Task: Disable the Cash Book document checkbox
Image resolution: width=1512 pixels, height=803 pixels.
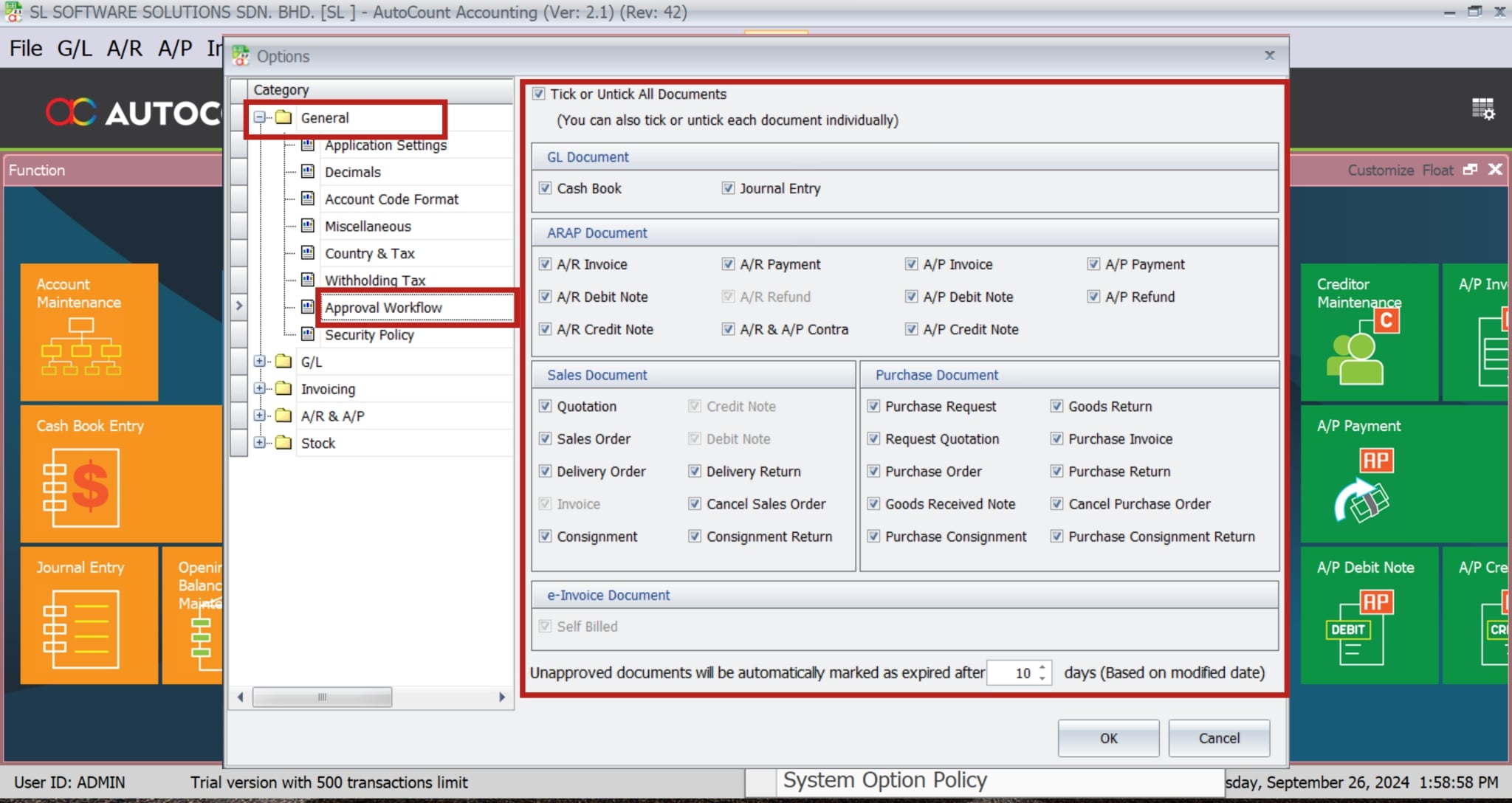Action: 544,188
